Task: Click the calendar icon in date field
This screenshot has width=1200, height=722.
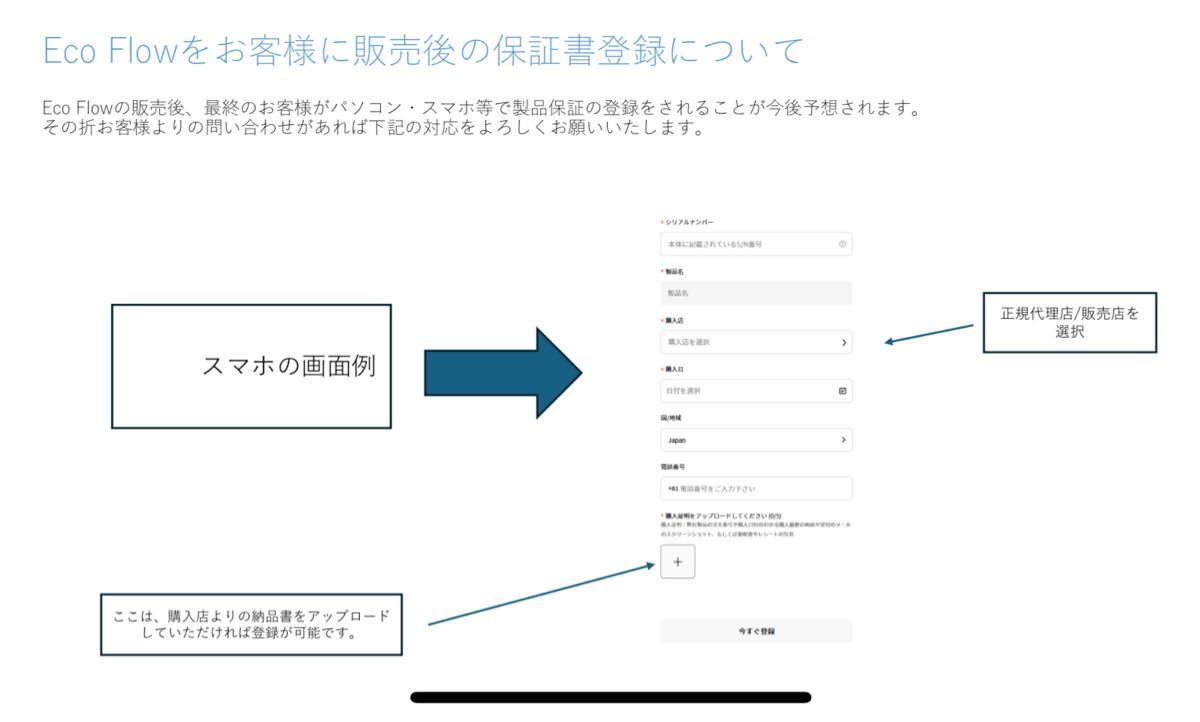Action: pyautogui.click(x=843, y=391)
